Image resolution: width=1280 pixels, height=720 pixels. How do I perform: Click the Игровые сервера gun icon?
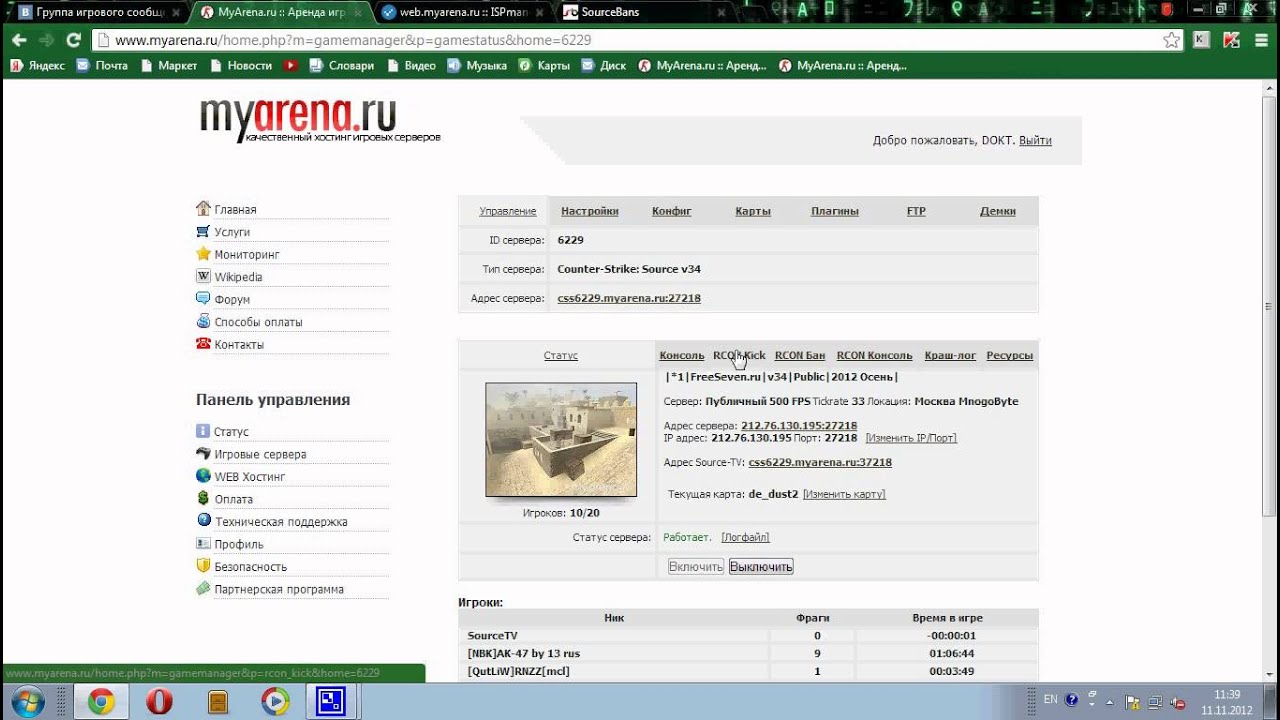[x=204, y=453]
